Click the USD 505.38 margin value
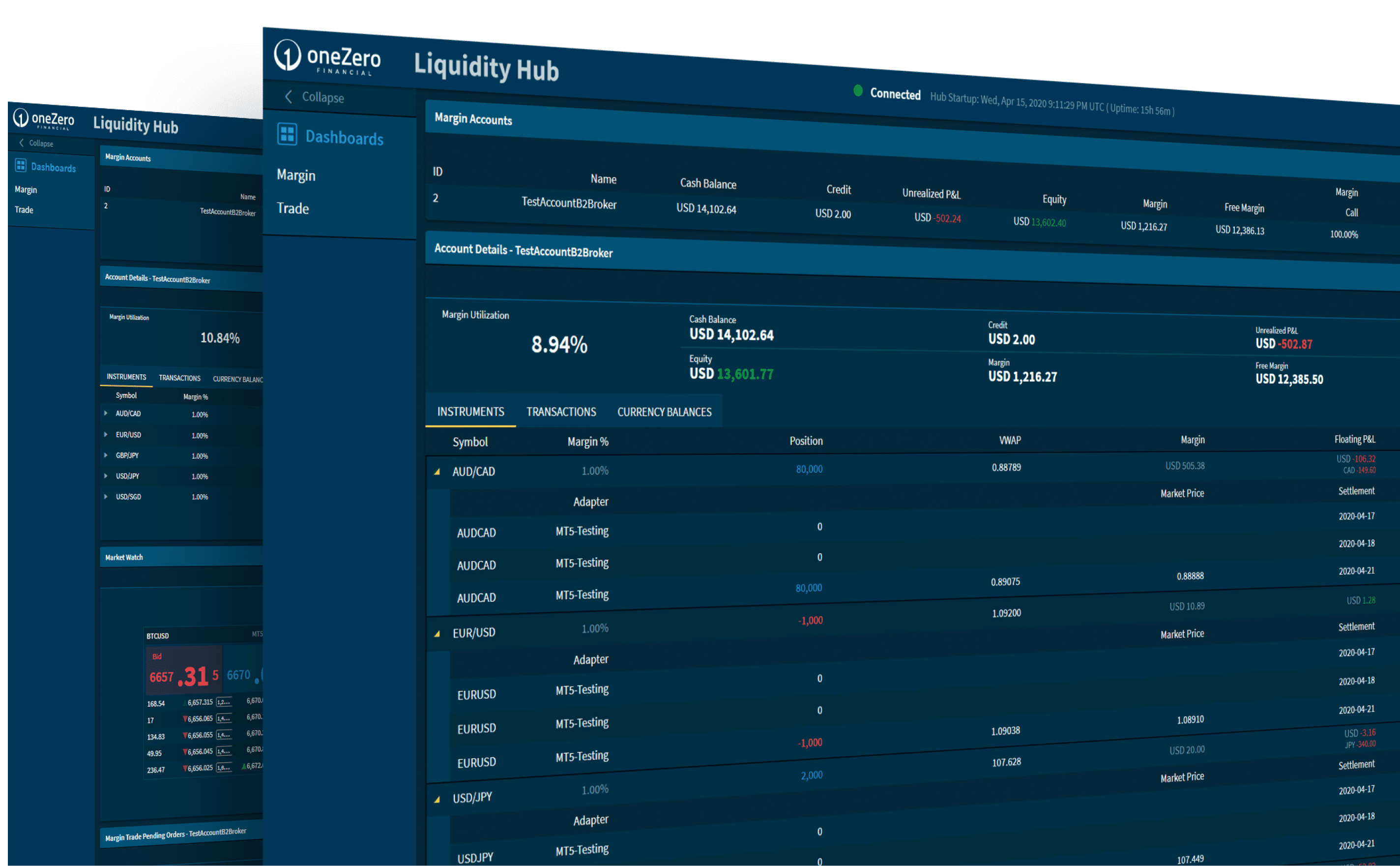Viewport: 1400px width, 866px height. pyautogui.click(x=1185, y=466)
